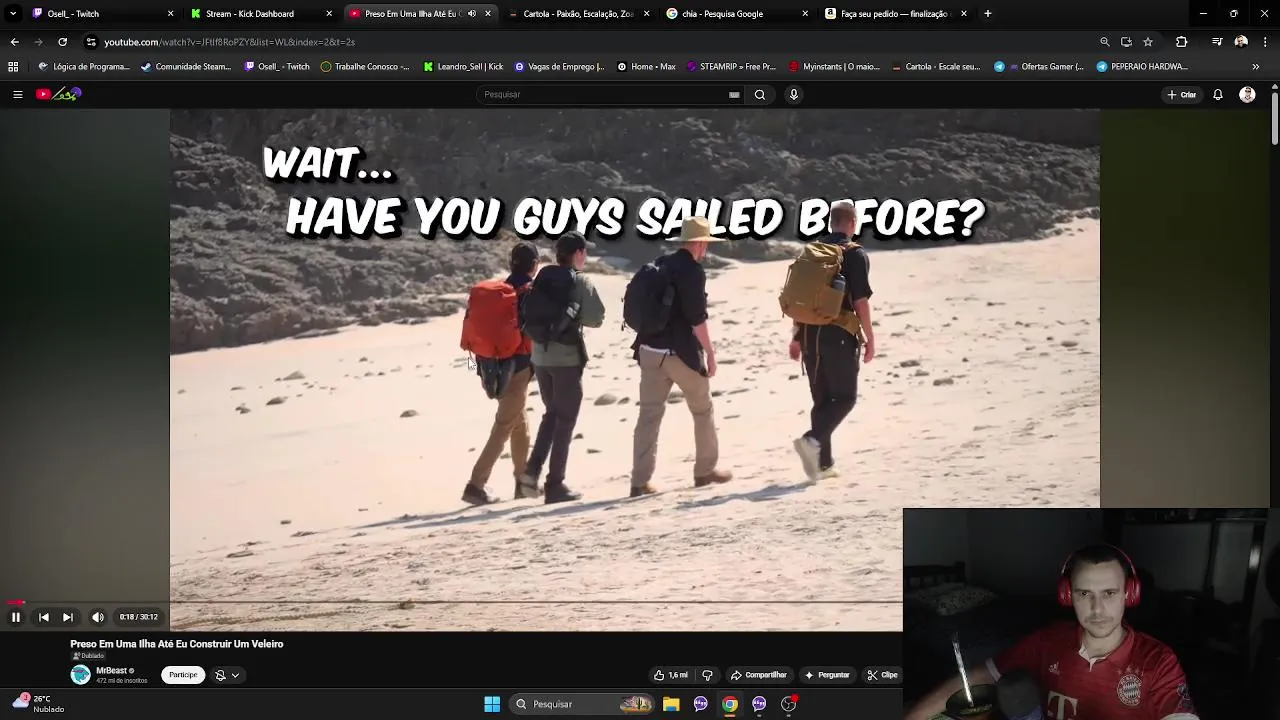Screen dimensions: 1280x720
Task: Start voice search with the microphone icon
Action: pos(794,94)
